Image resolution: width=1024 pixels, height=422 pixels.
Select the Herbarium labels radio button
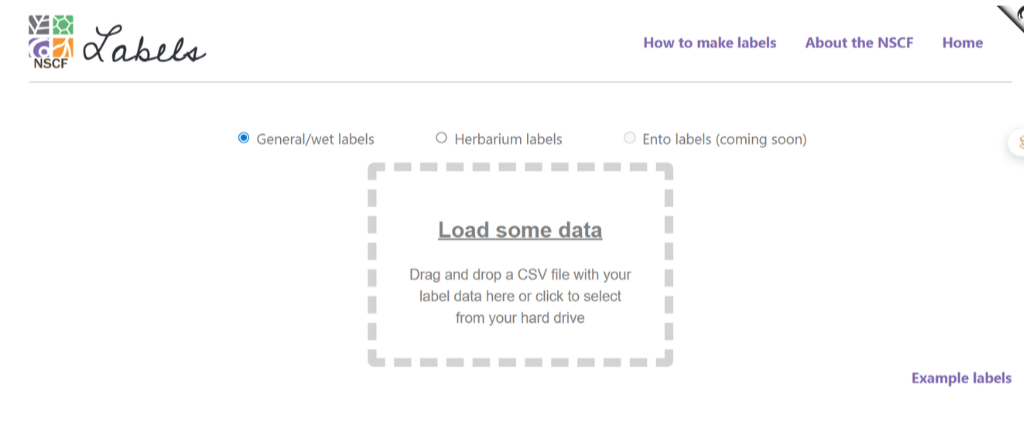click(441, 138)
